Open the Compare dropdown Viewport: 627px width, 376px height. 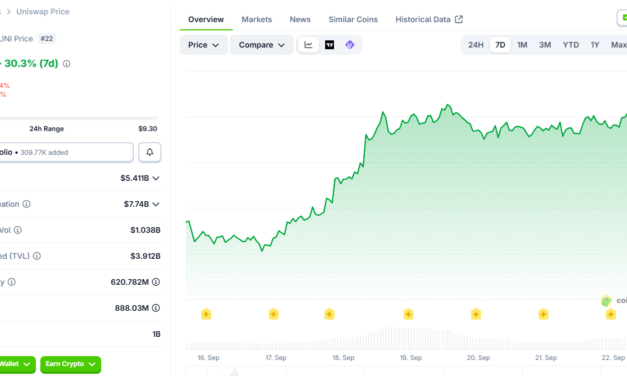point(262,45)
